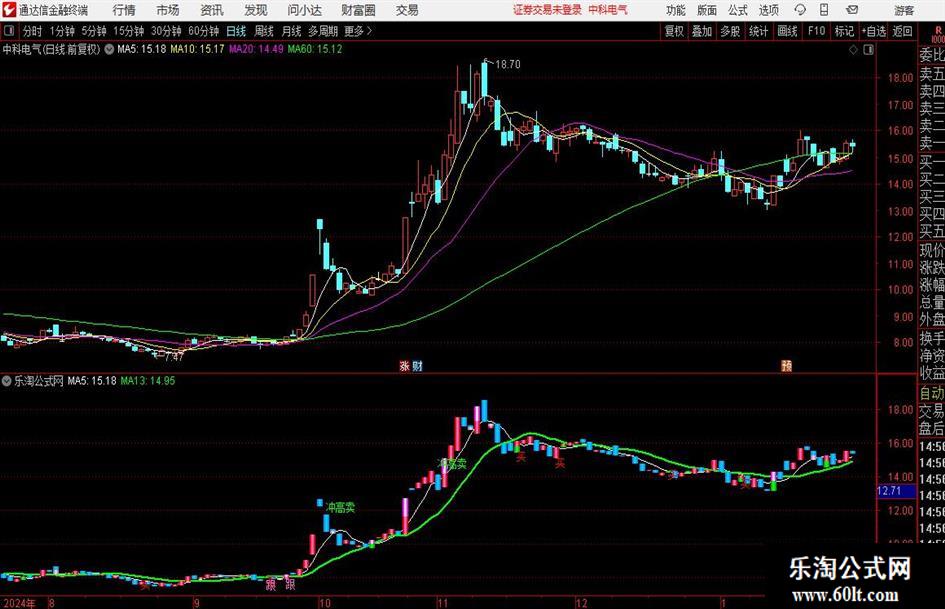This screenshot has width=945, height=609.
Task: Click the 通达信 red logo icon
Action: pyautogui.click(x=9, y=10)
